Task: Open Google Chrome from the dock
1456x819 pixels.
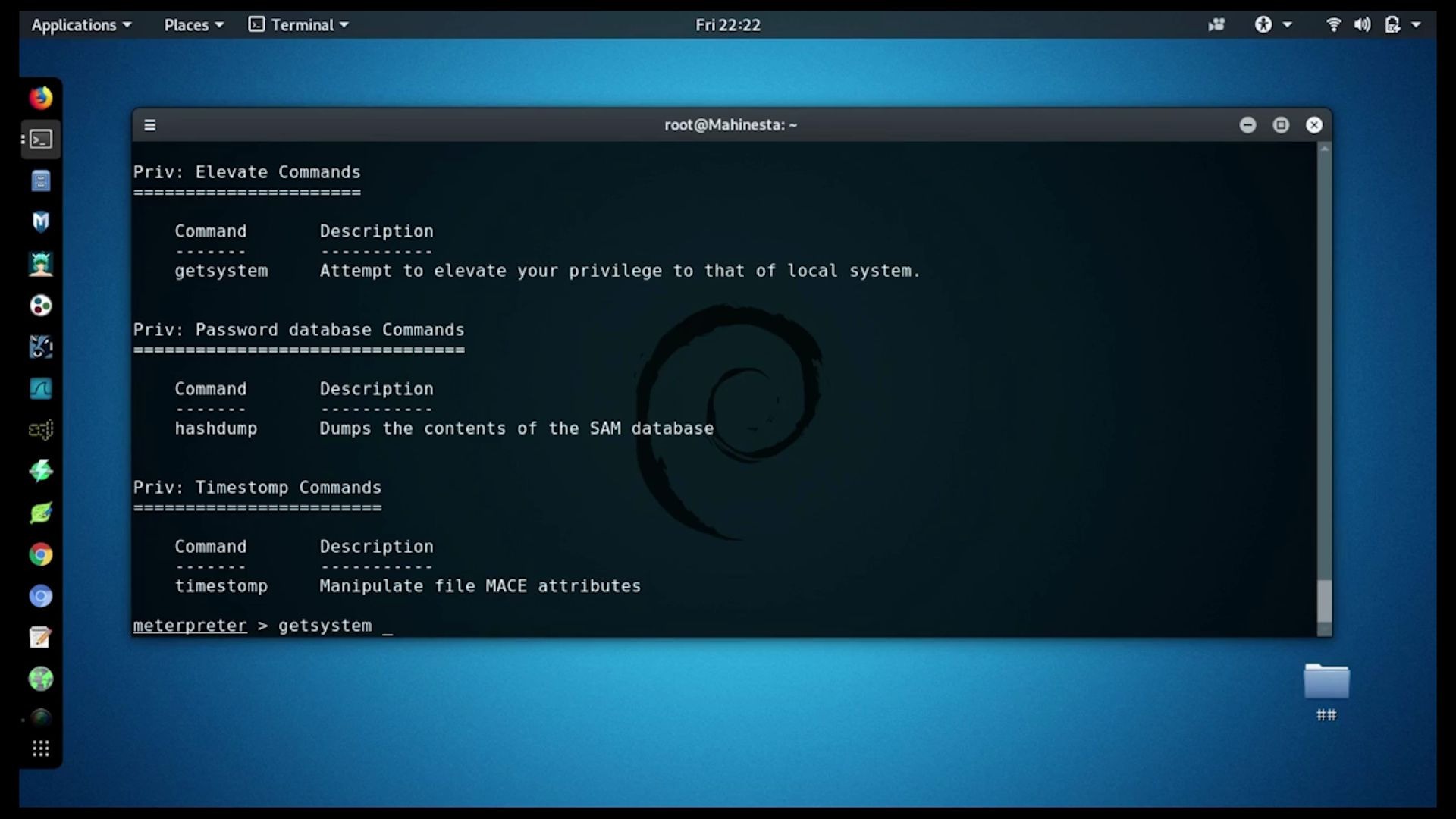Action: (41, 554)
